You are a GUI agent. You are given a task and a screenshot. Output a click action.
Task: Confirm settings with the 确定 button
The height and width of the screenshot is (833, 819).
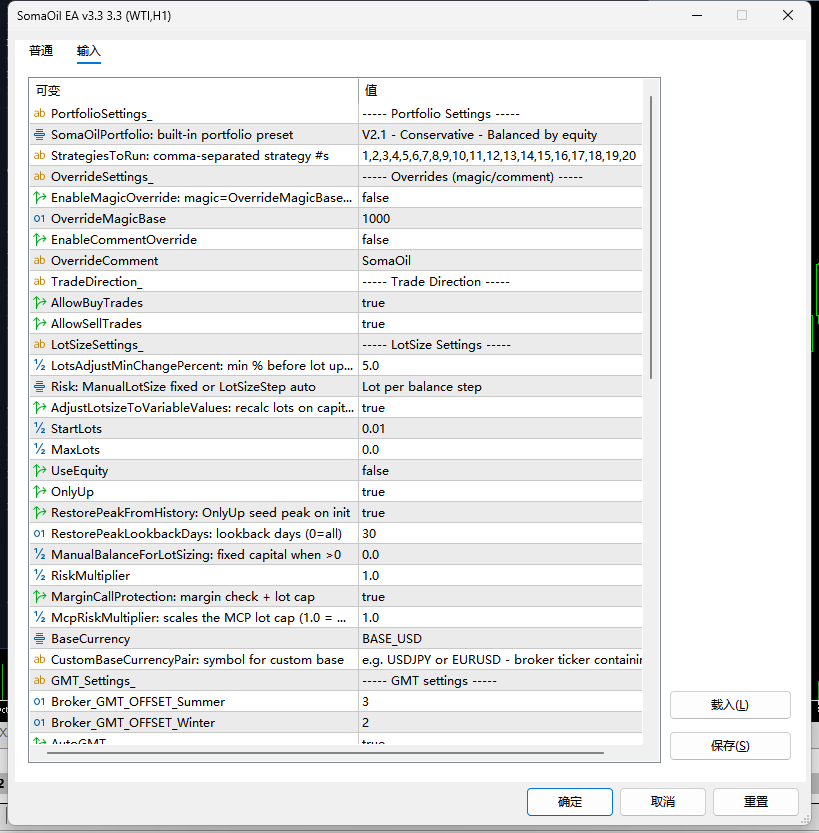coord(570,802)
